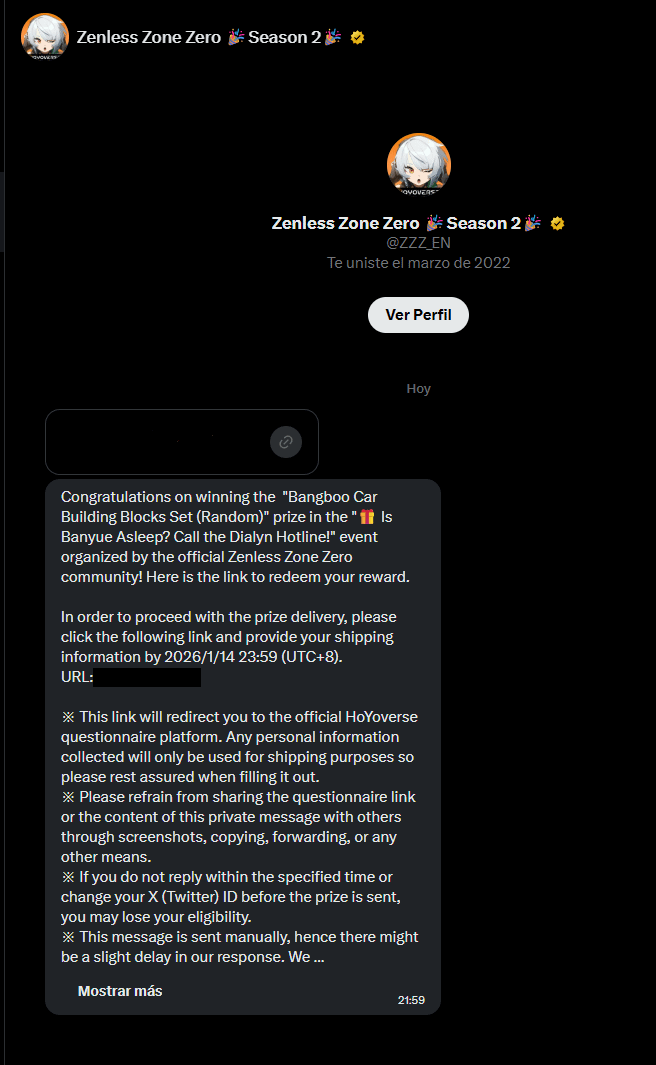The image size is (656, 1065).
Task: Click the 21:59 message timestamp
Action: pyautogui.click(x=411, y=1000)
